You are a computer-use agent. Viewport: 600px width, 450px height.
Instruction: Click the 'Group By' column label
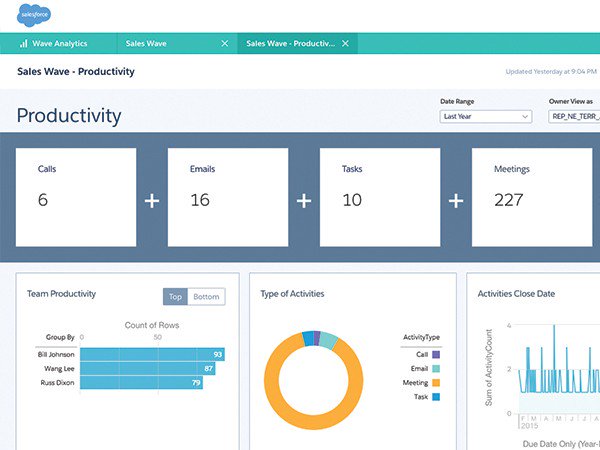[x=60, y=337]
